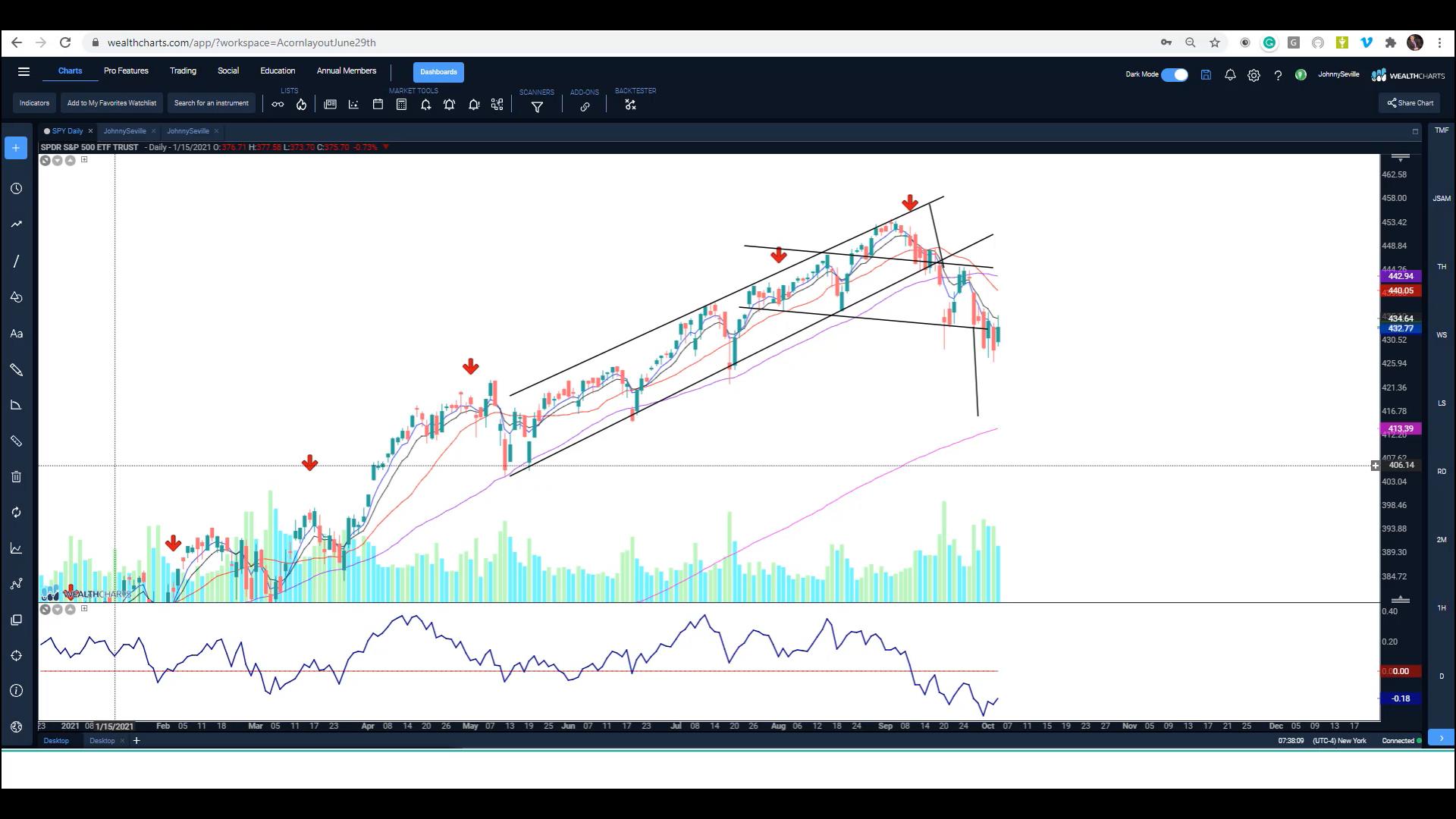Open the settings gear icon
The image size is (1456, 819).
coord(1254,75)
